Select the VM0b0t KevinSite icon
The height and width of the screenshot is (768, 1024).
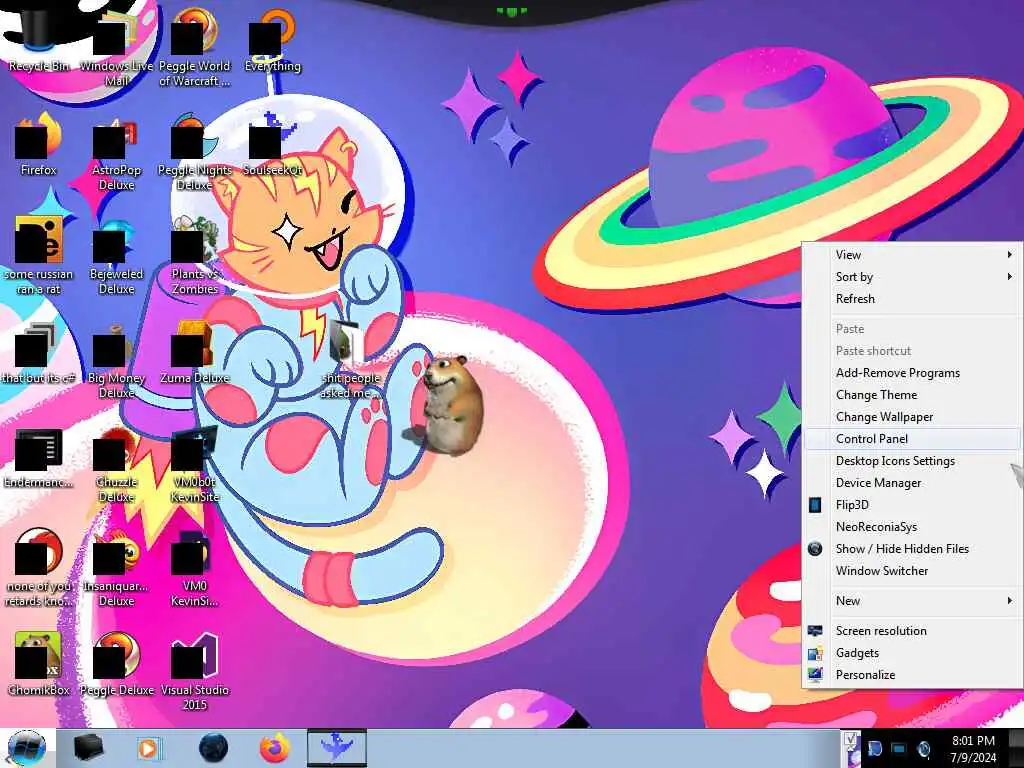(194, 465)
